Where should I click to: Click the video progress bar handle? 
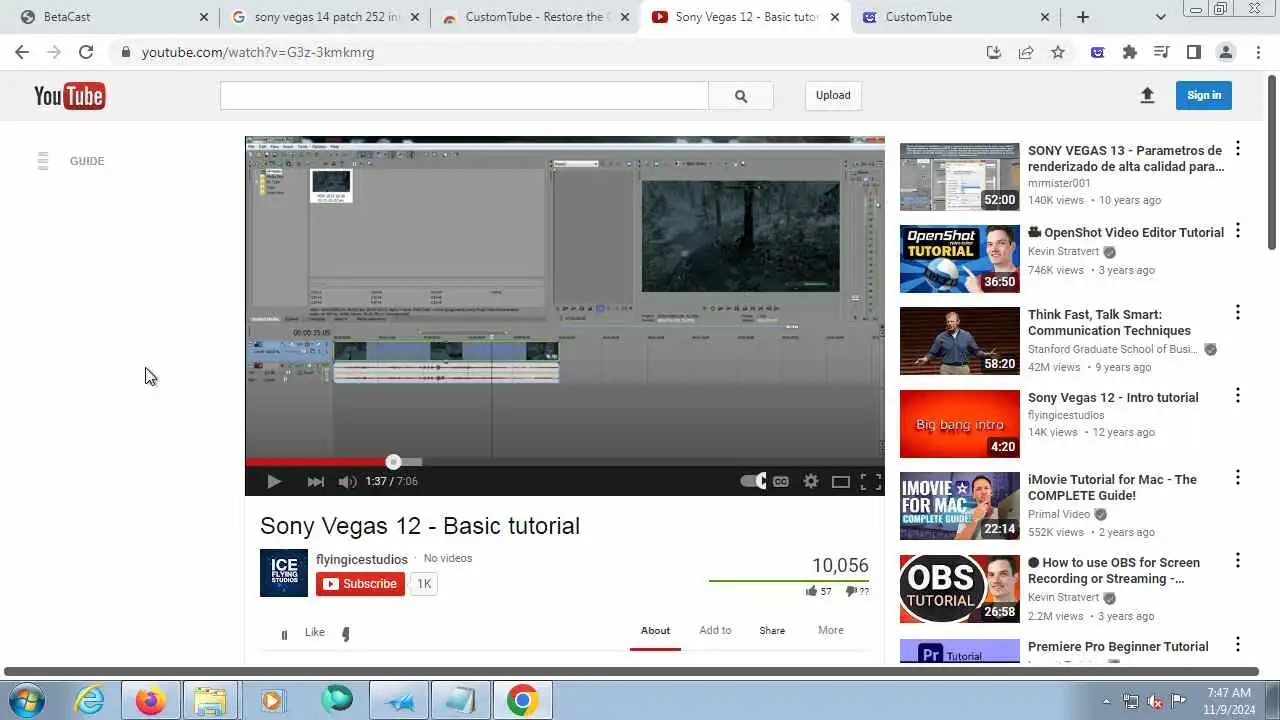pos(393,462)
